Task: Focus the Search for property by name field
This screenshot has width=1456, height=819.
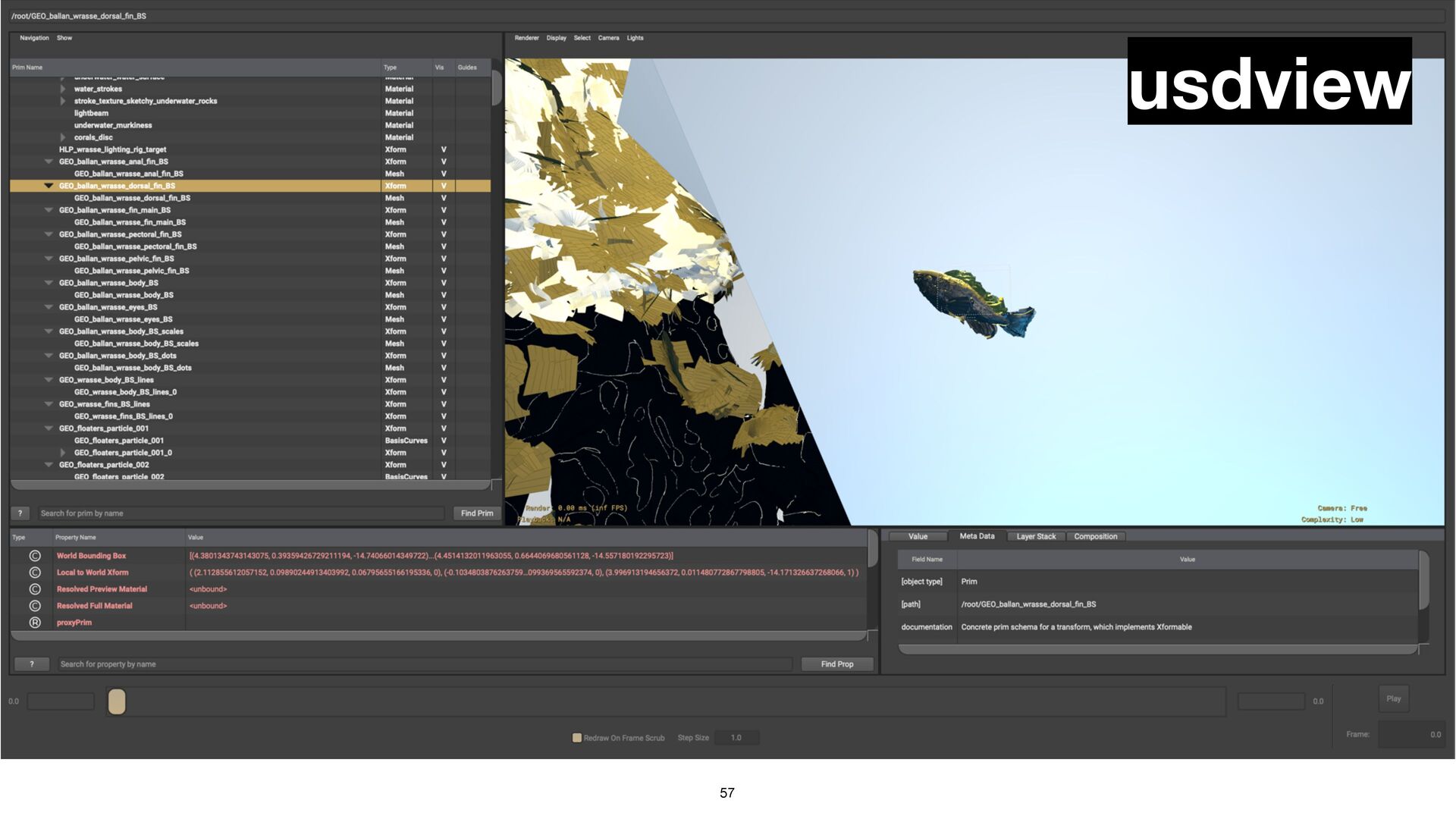Action: (x=425, y=664)
